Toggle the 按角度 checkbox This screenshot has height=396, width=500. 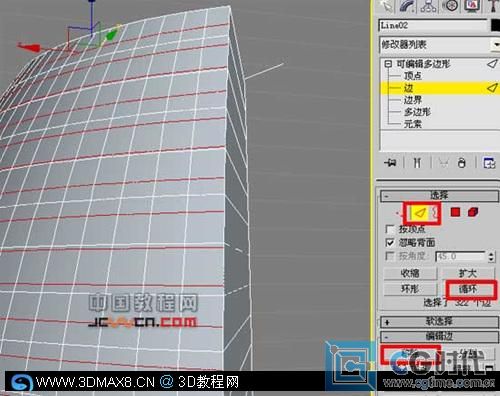pyautogui.click(x=390, y=256)
